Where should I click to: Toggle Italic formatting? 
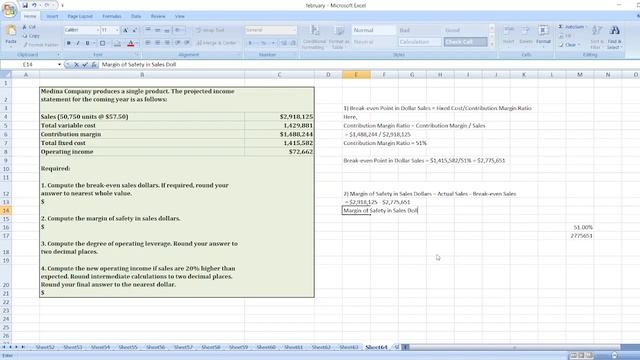point(78,43)
